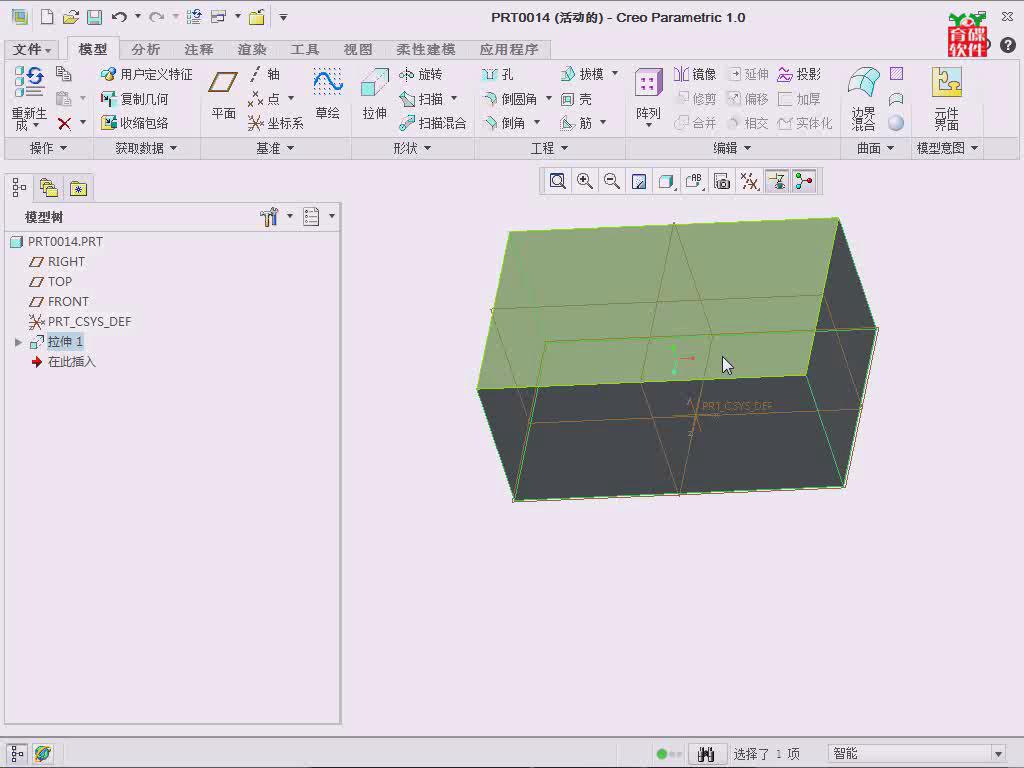Click the Zoom In magnifier icon
1024x768 pixels.
point(584,181)
